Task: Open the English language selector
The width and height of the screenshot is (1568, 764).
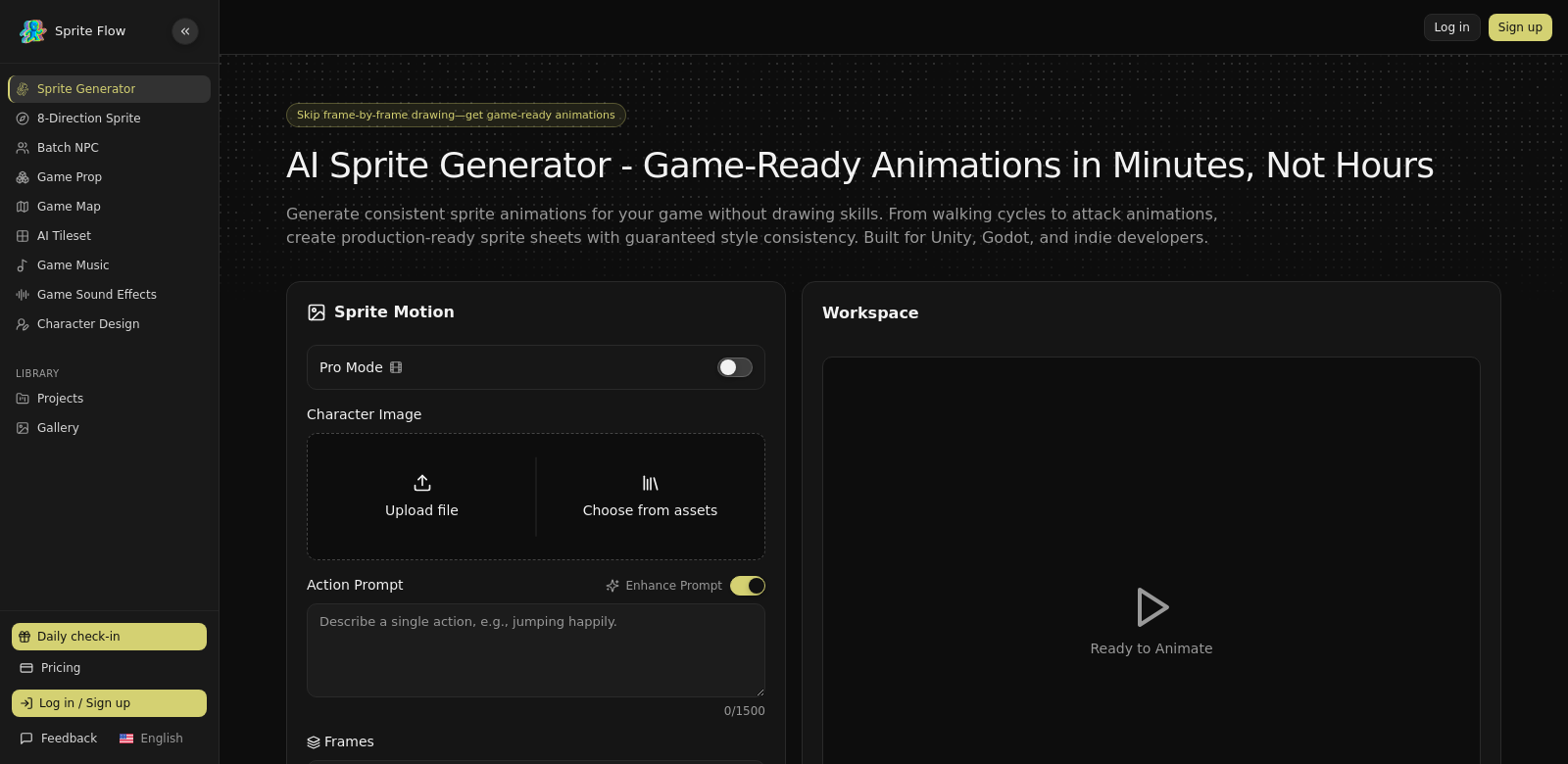Action: point(151,739)
